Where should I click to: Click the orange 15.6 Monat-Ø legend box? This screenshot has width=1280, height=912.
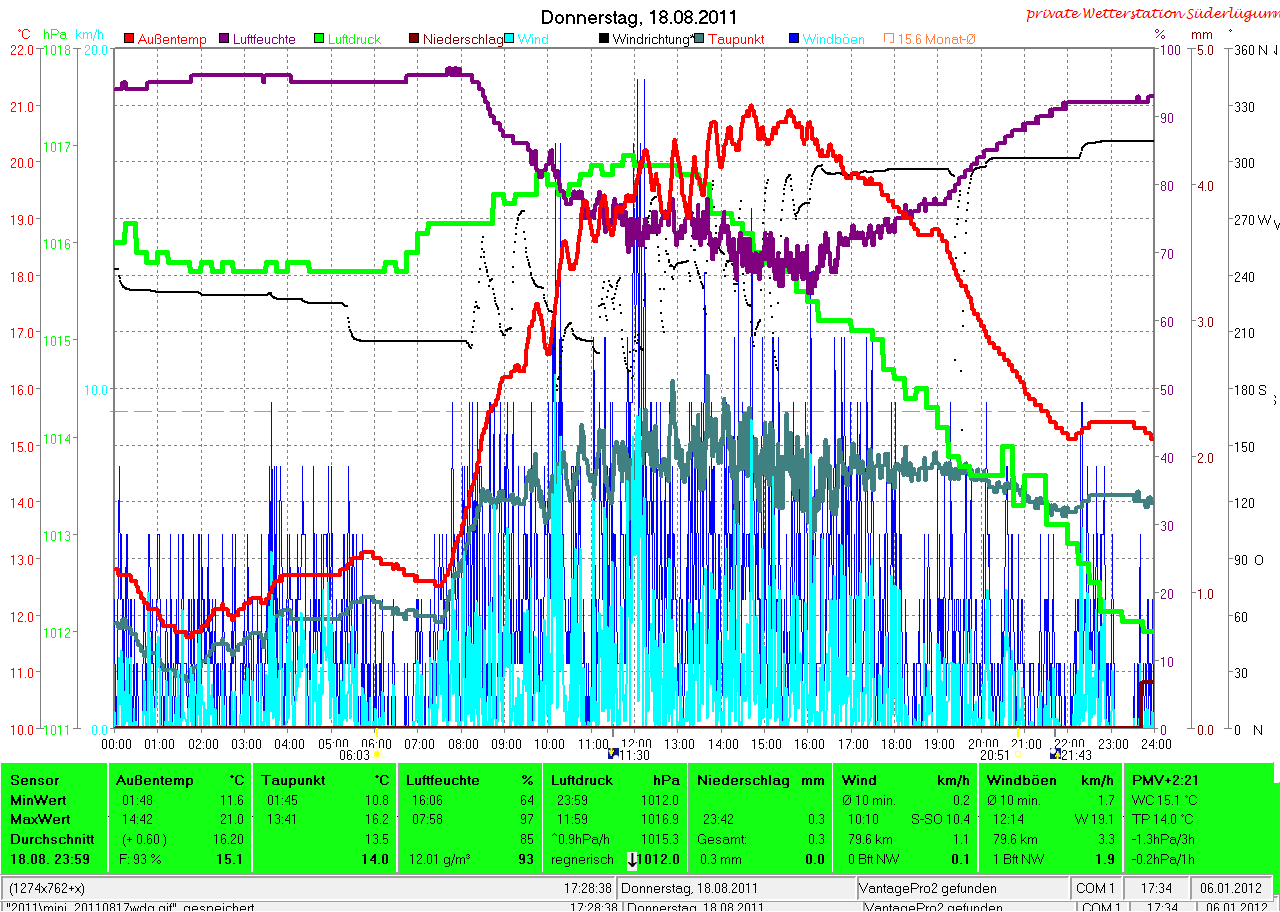click(888, 39)
